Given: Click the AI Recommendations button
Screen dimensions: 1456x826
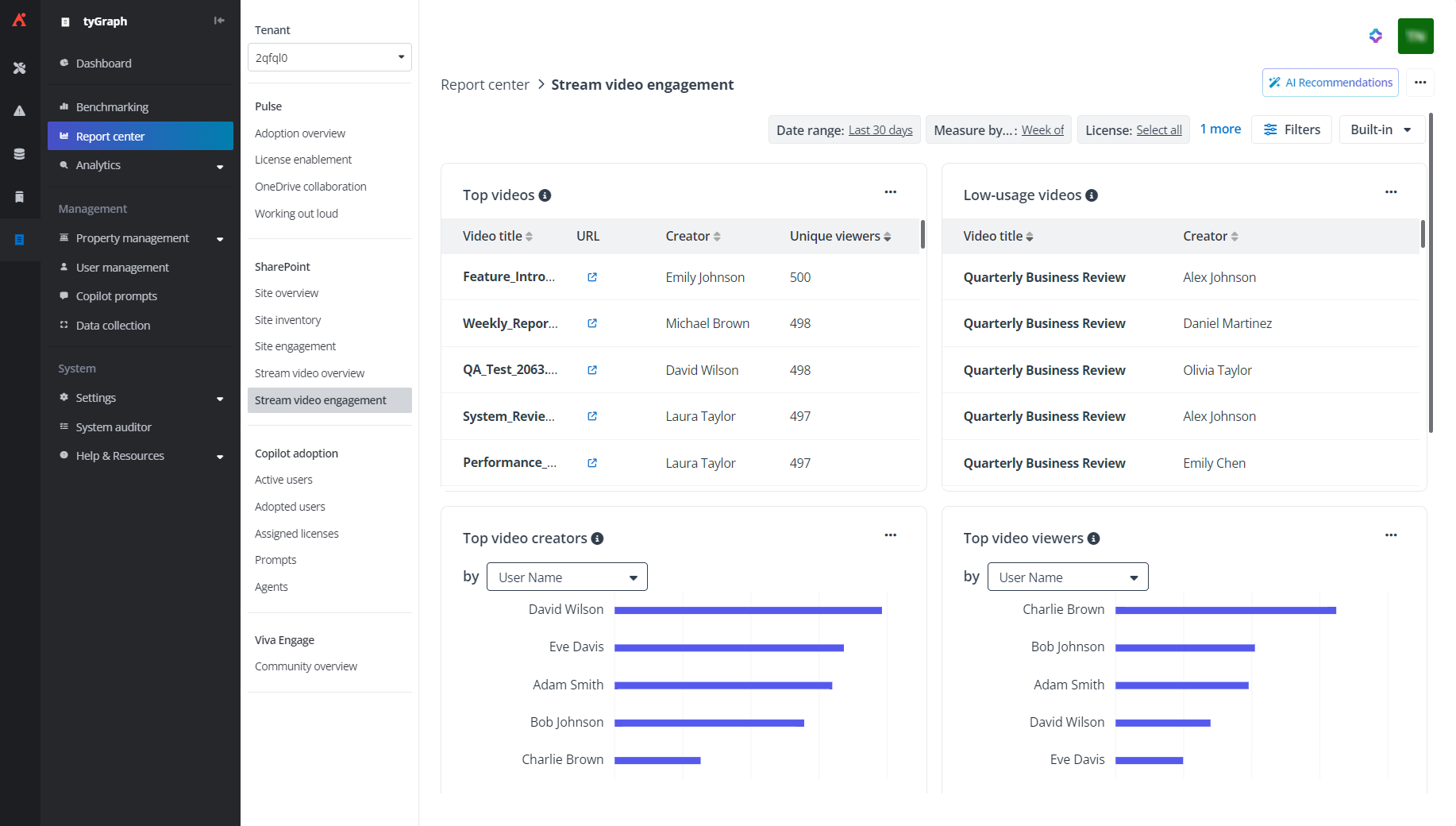Looking at the screenshot, I should (x=1330, y=83).
